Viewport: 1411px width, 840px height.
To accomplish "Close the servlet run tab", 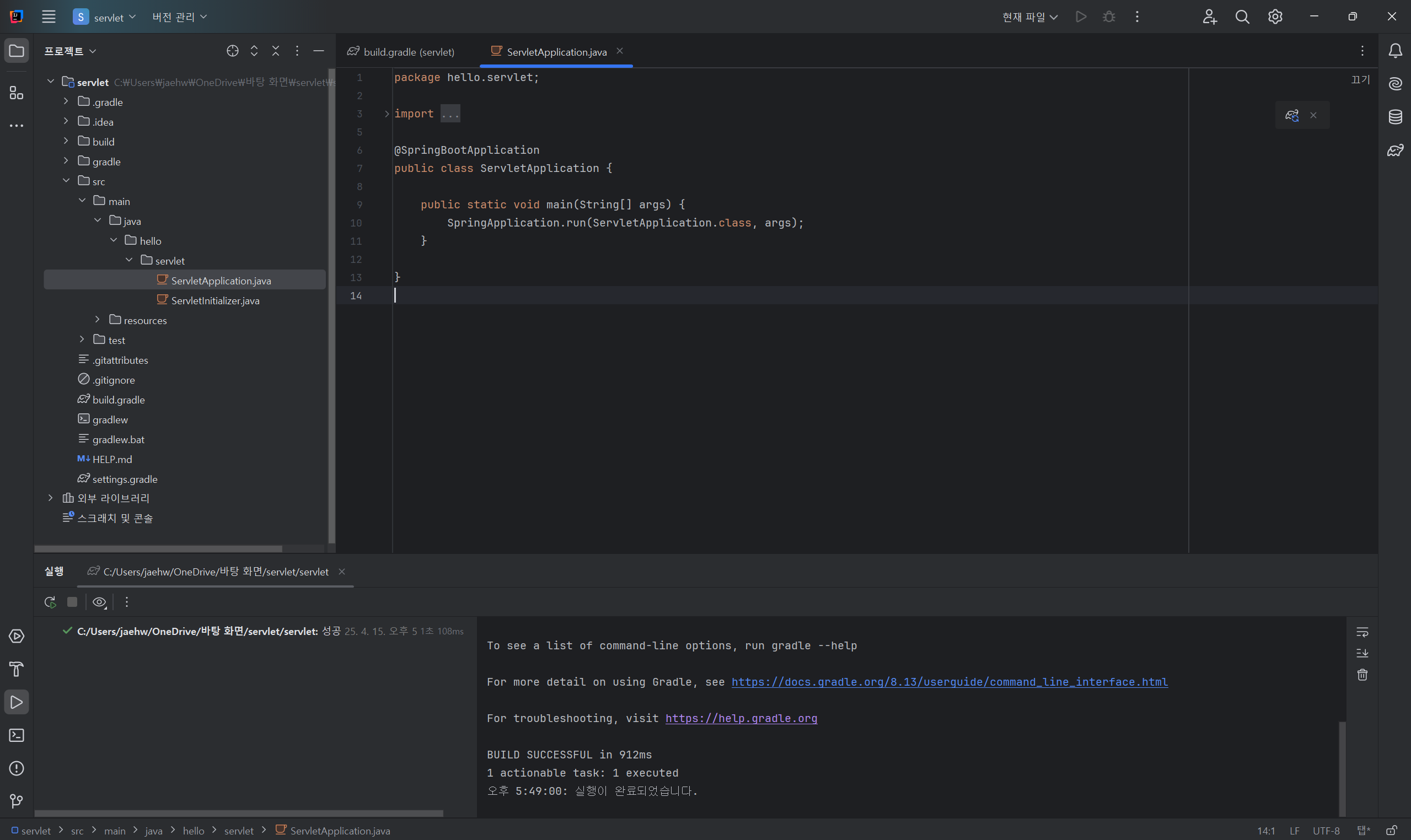I will click(x=342, y=572).
